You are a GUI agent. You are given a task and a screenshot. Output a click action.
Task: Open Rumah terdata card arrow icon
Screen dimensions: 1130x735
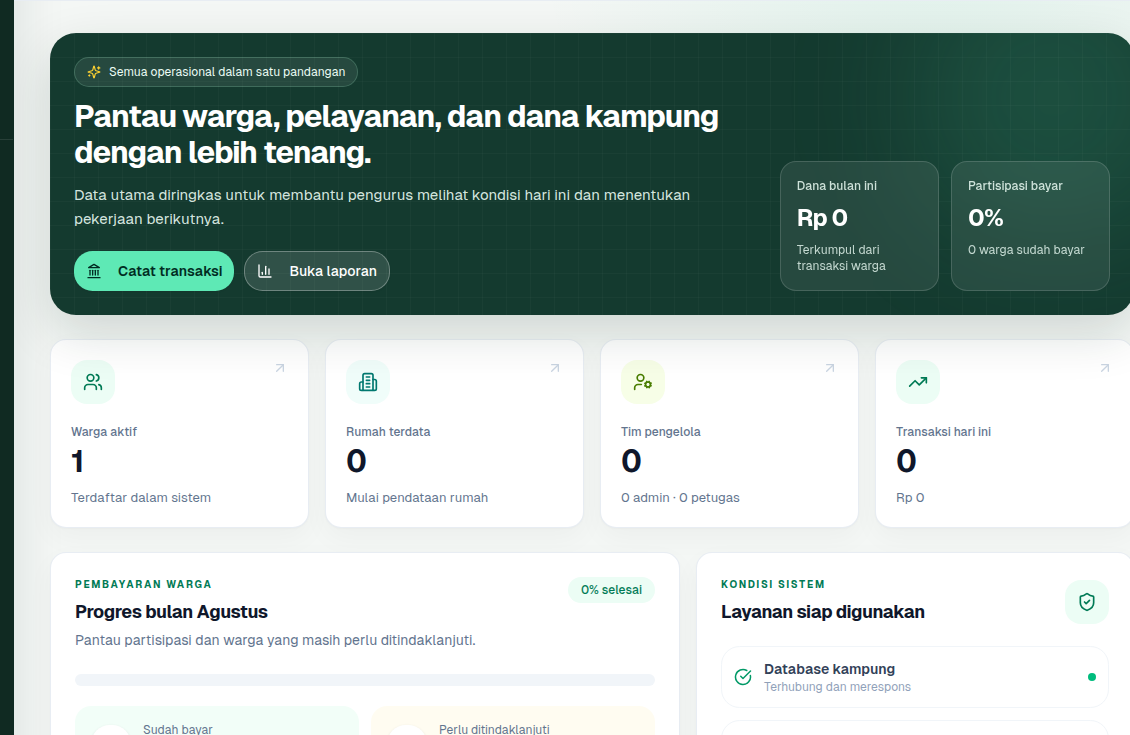[555, 368]
